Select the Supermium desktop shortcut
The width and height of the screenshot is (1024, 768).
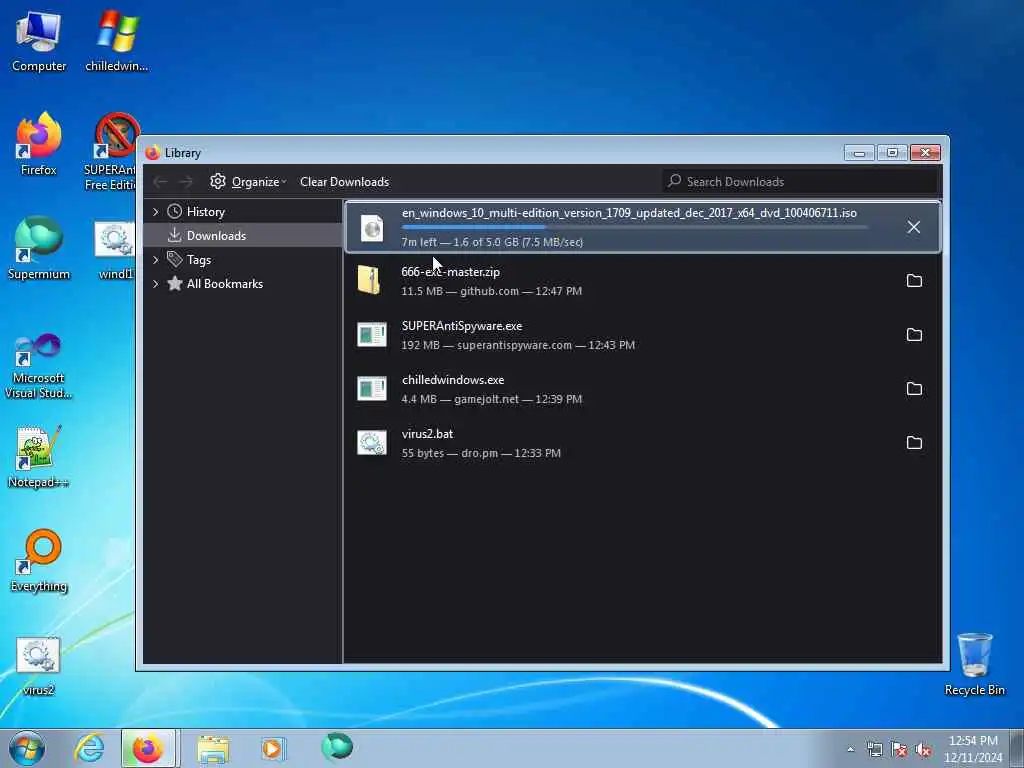tap(39, 248)
